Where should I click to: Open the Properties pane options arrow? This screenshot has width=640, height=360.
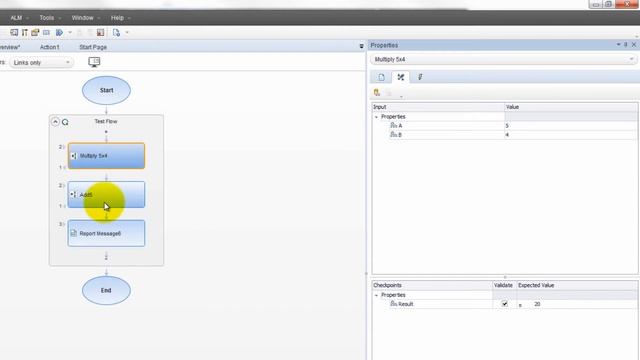click(x=618, y=44)
